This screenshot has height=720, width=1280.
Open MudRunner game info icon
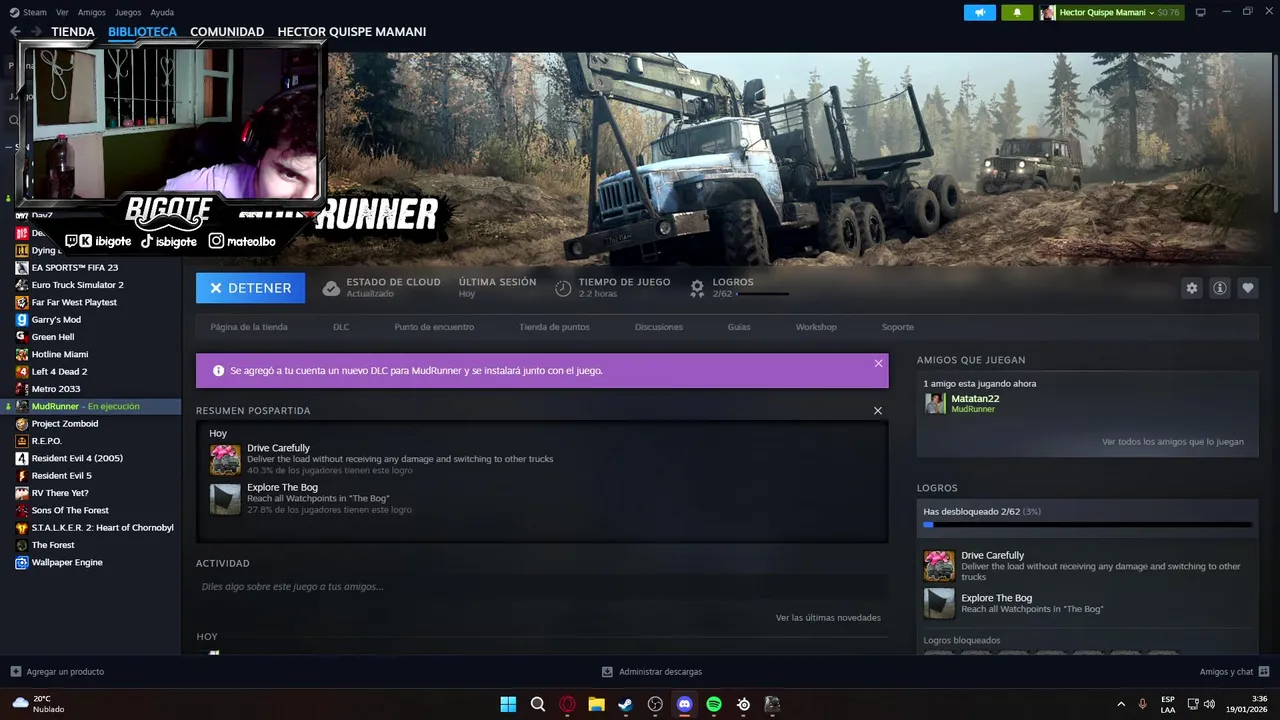click(1219, 288)
